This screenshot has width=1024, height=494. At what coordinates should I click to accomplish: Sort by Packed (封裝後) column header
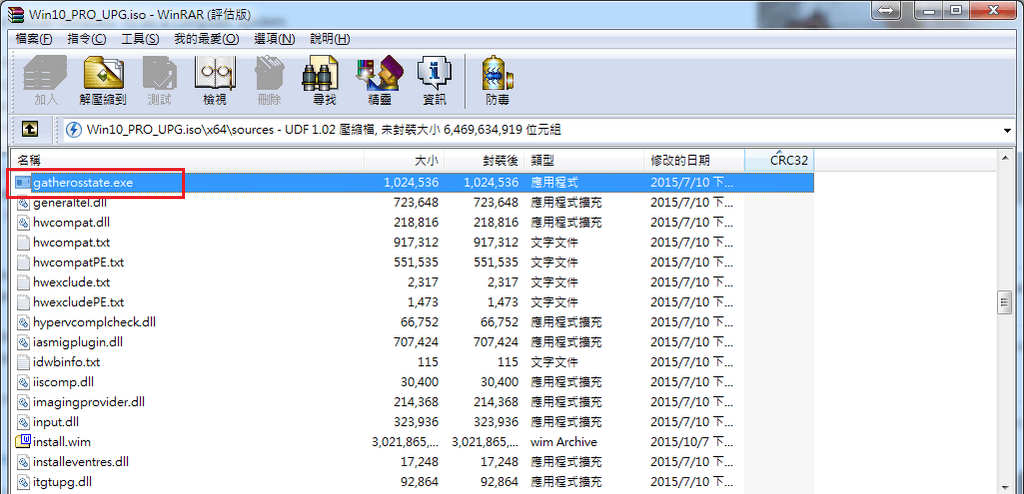click(485, 161)
